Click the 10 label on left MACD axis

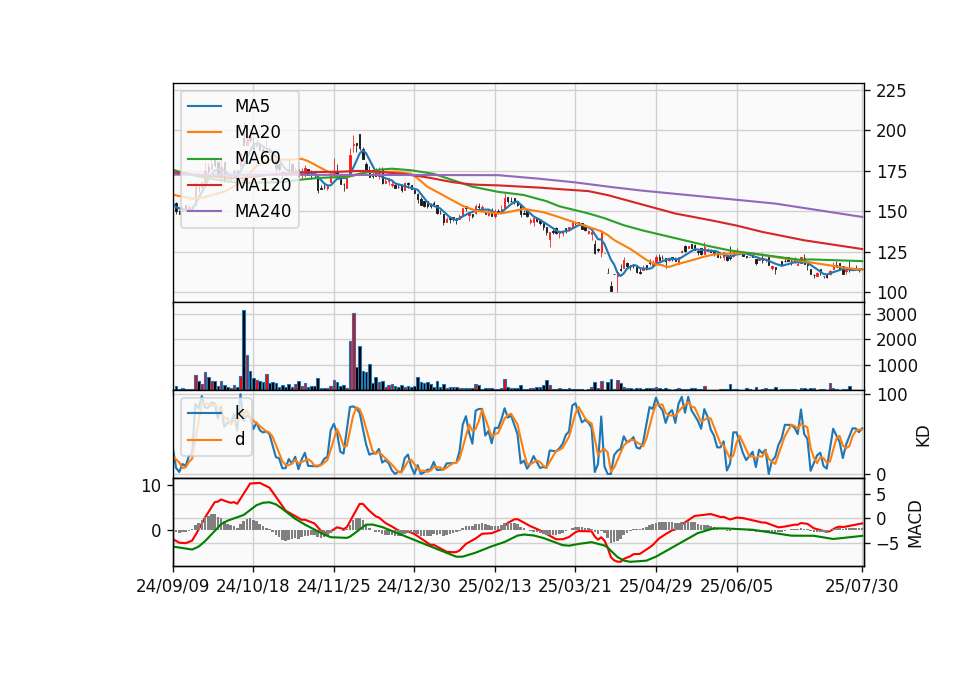[x=151, y=486]
